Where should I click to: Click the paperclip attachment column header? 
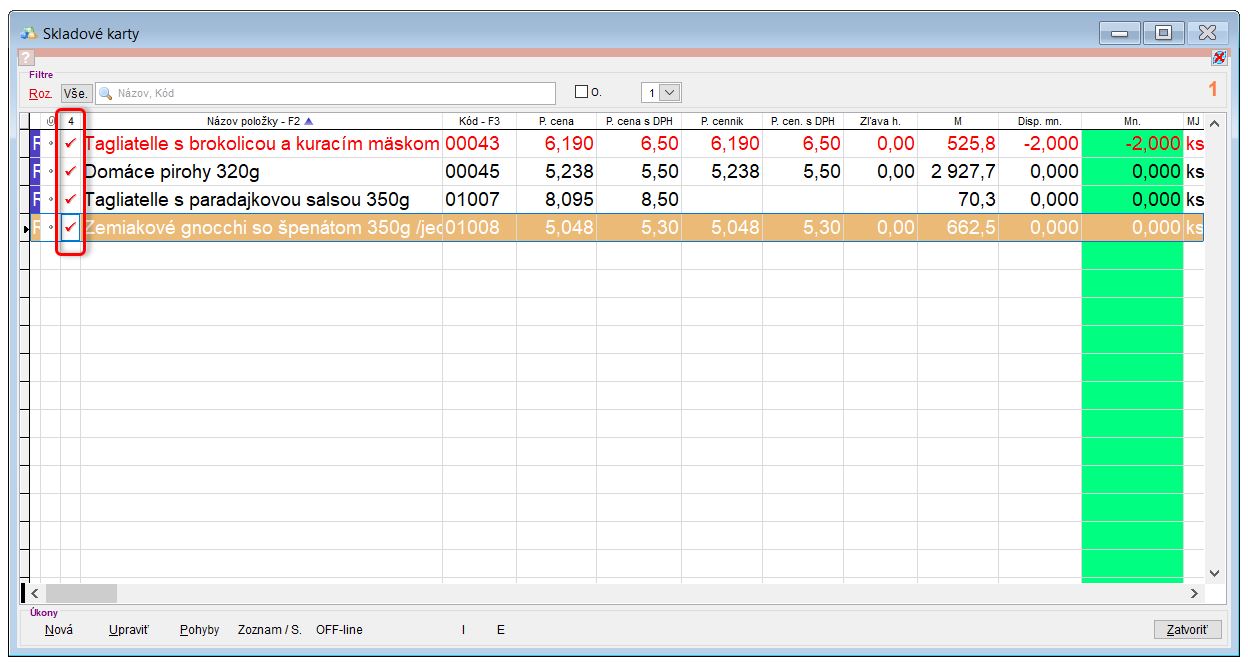coord(51,121)
